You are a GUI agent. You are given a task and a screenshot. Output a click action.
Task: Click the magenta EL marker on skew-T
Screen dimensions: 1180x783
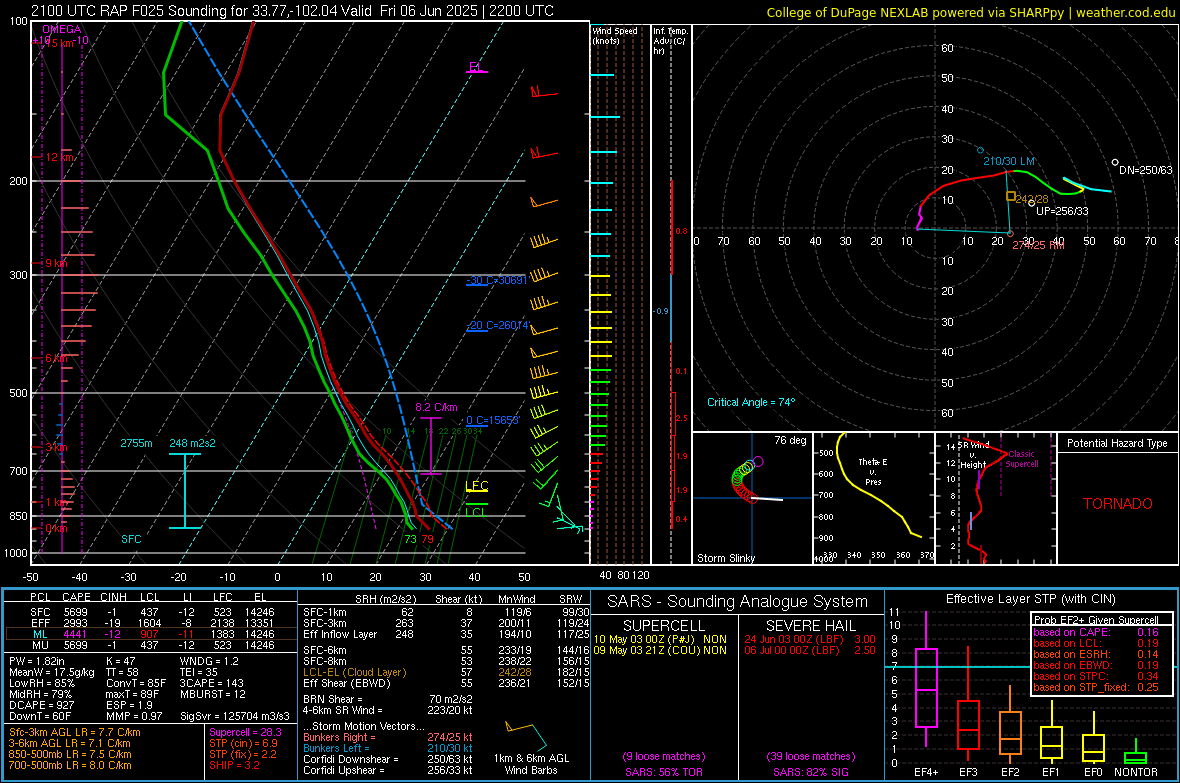(x=476, y=67)
